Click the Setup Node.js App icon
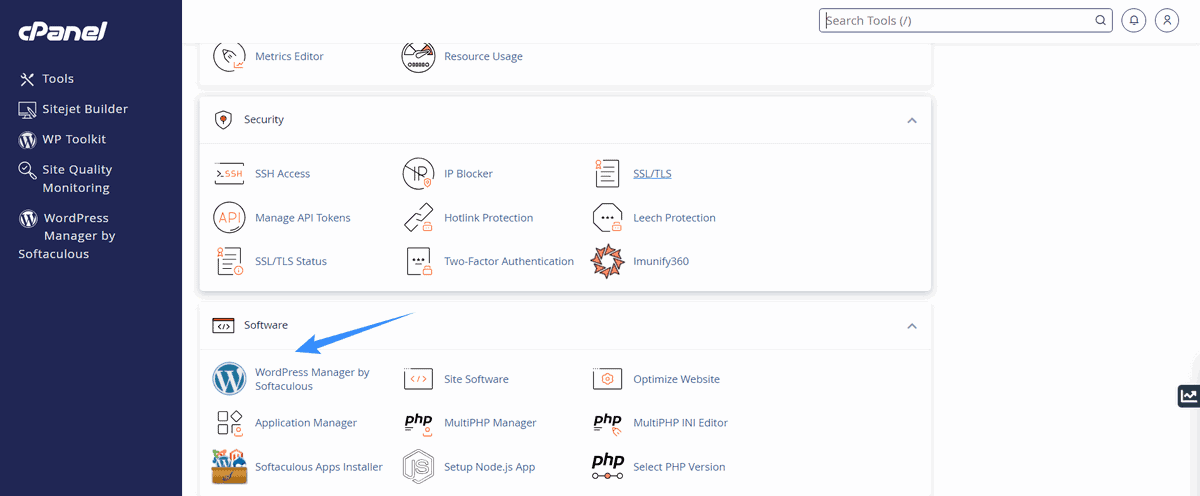 click(x=418, y=466)
